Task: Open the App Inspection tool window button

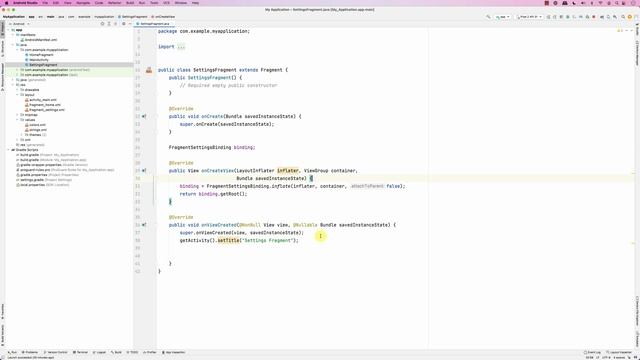Action: (174, 352)
